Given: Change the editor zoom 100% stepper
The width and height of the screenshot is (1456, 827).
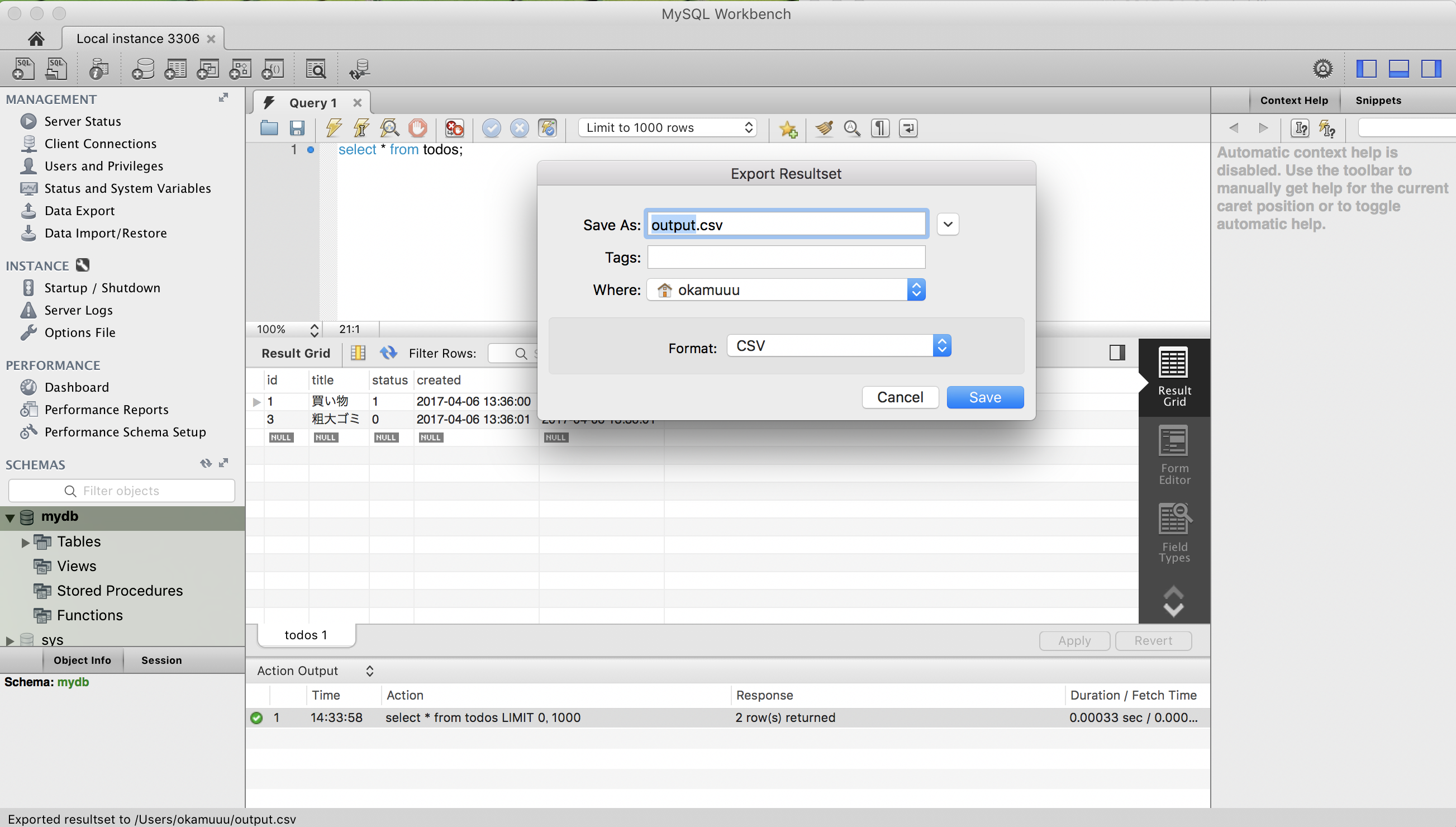Looking at the screenshot, I should (314, 330).
